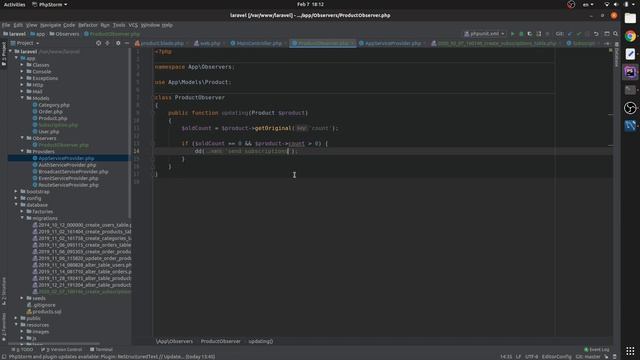The width and height of the screenshot is (640, 360).
Task: Click the UTF-8 encoding status item
Action: click(531, 357)
